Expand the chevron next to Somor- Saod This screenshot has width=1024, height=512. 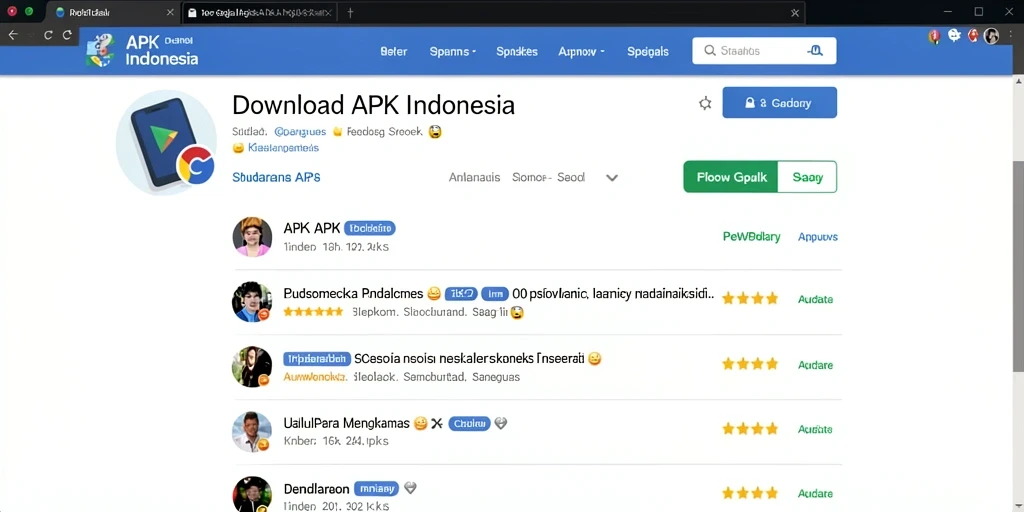coord(611,178)
